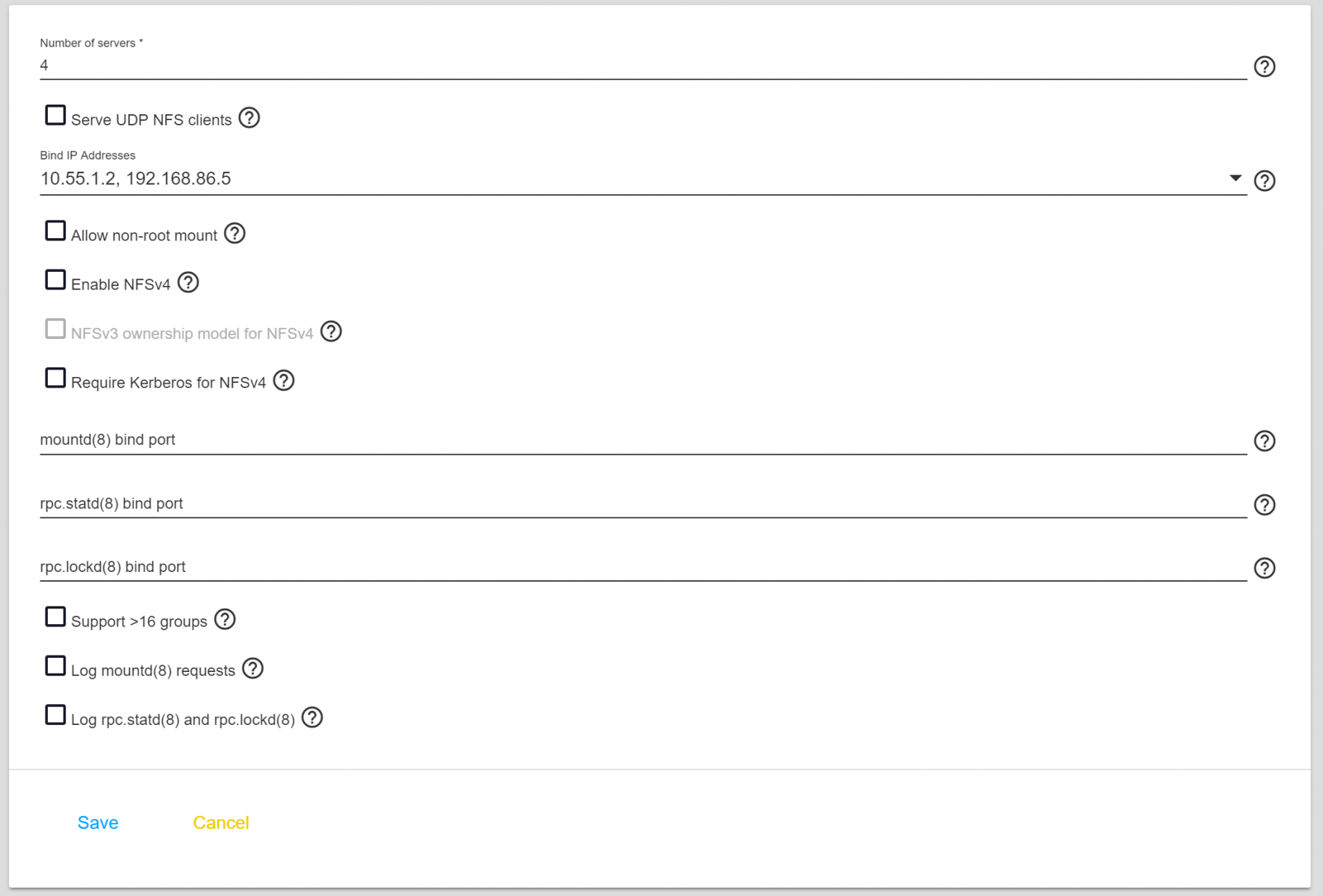Viewport: 1323px width, 896px height.
Task: Click help icon beside Allow non-root mount
Action: (x=235, y=234)
